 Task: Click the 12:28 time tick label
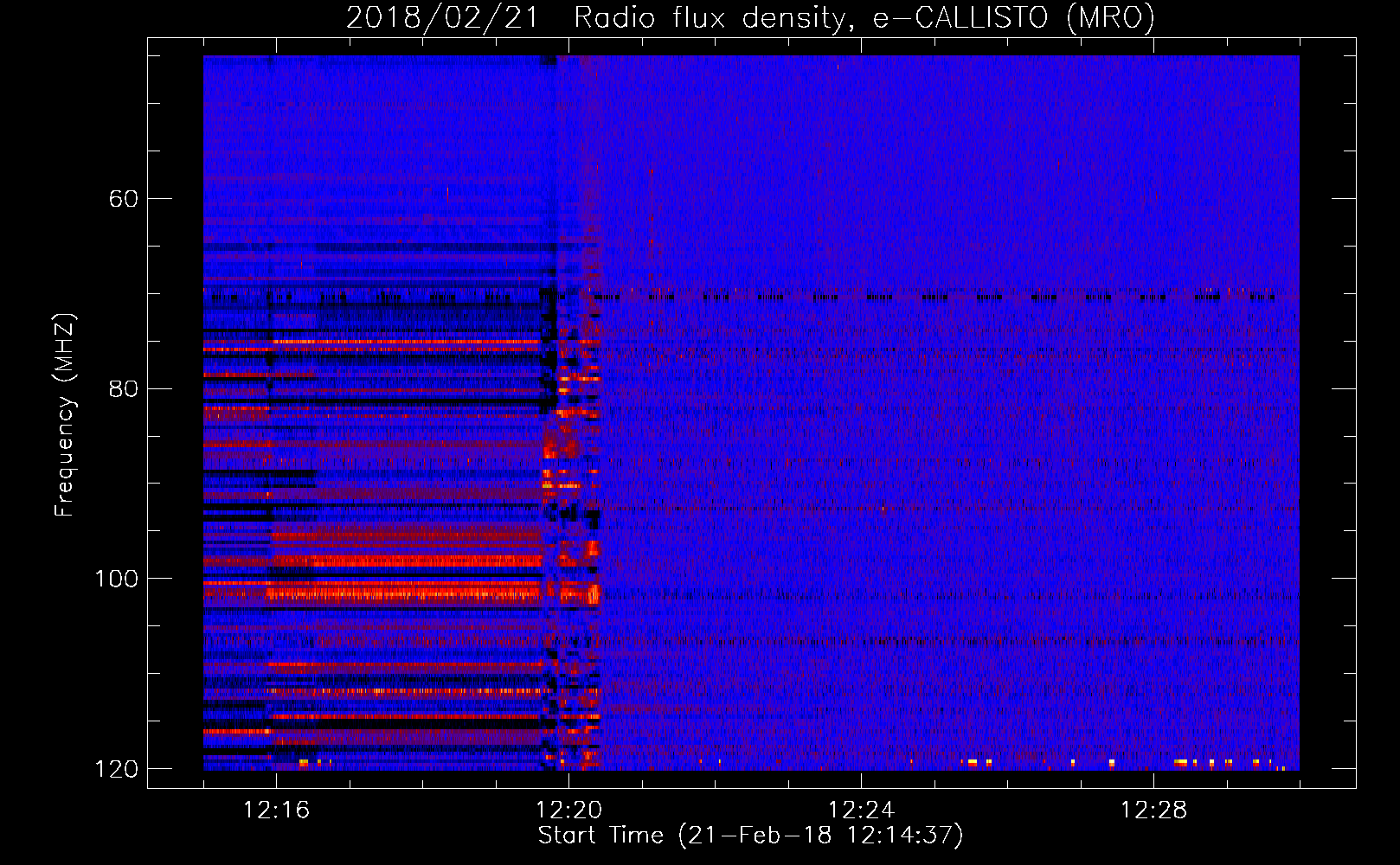pyautogui.click(x=1153, y=810)
